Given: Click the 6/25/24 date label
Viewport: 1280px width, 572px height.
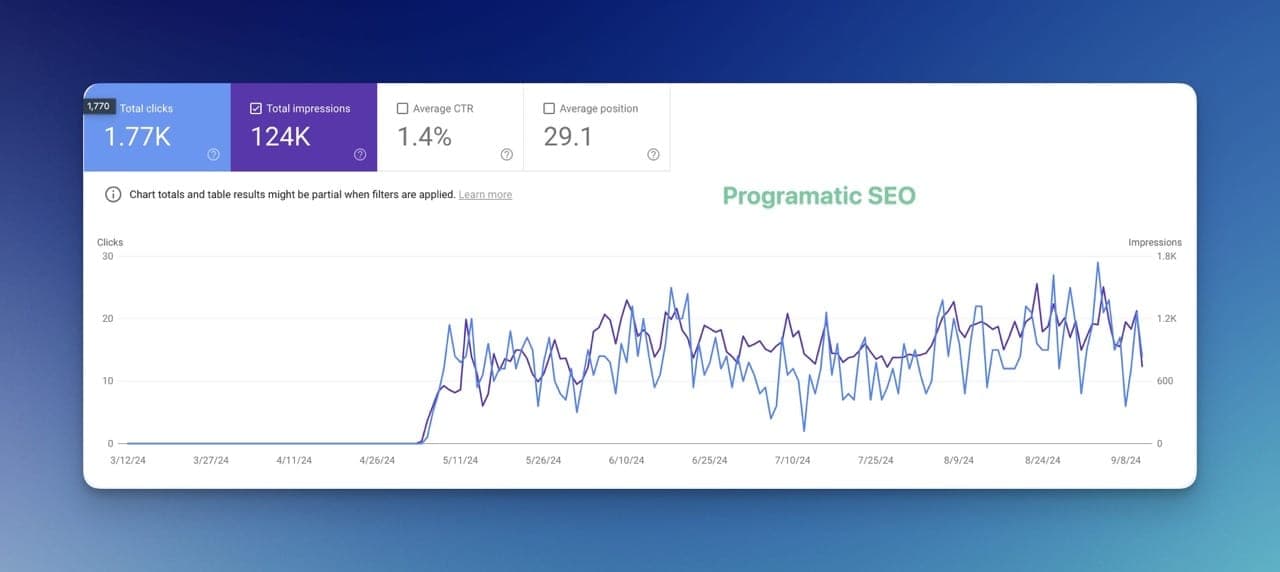Looking at the screenshot, I should click(709, 461).
